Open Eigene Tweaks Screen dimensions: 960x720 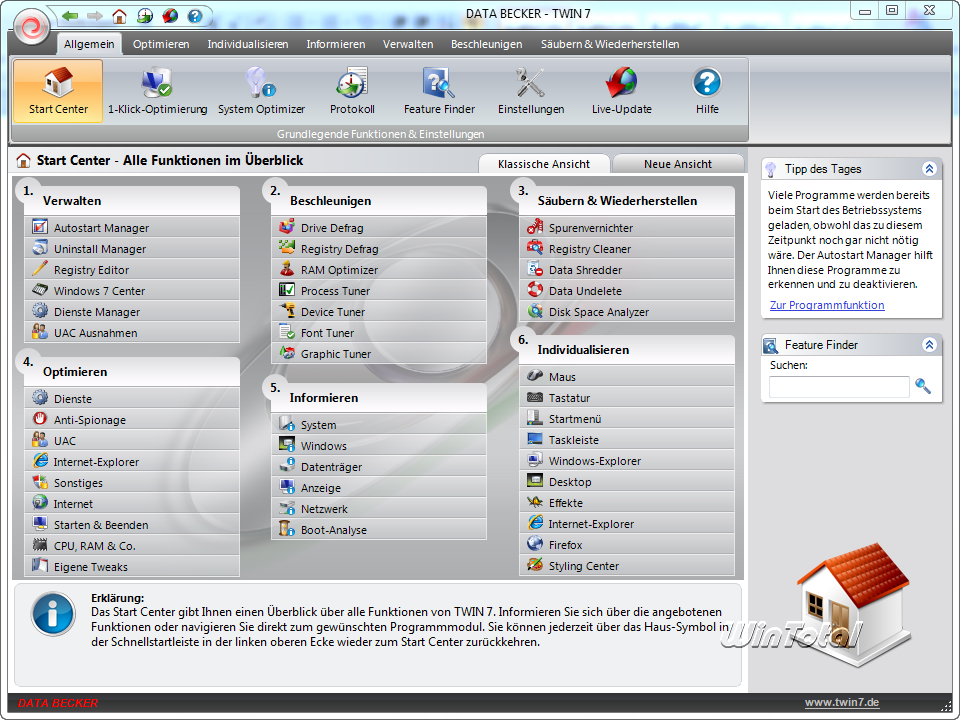(x=132, y=566)
